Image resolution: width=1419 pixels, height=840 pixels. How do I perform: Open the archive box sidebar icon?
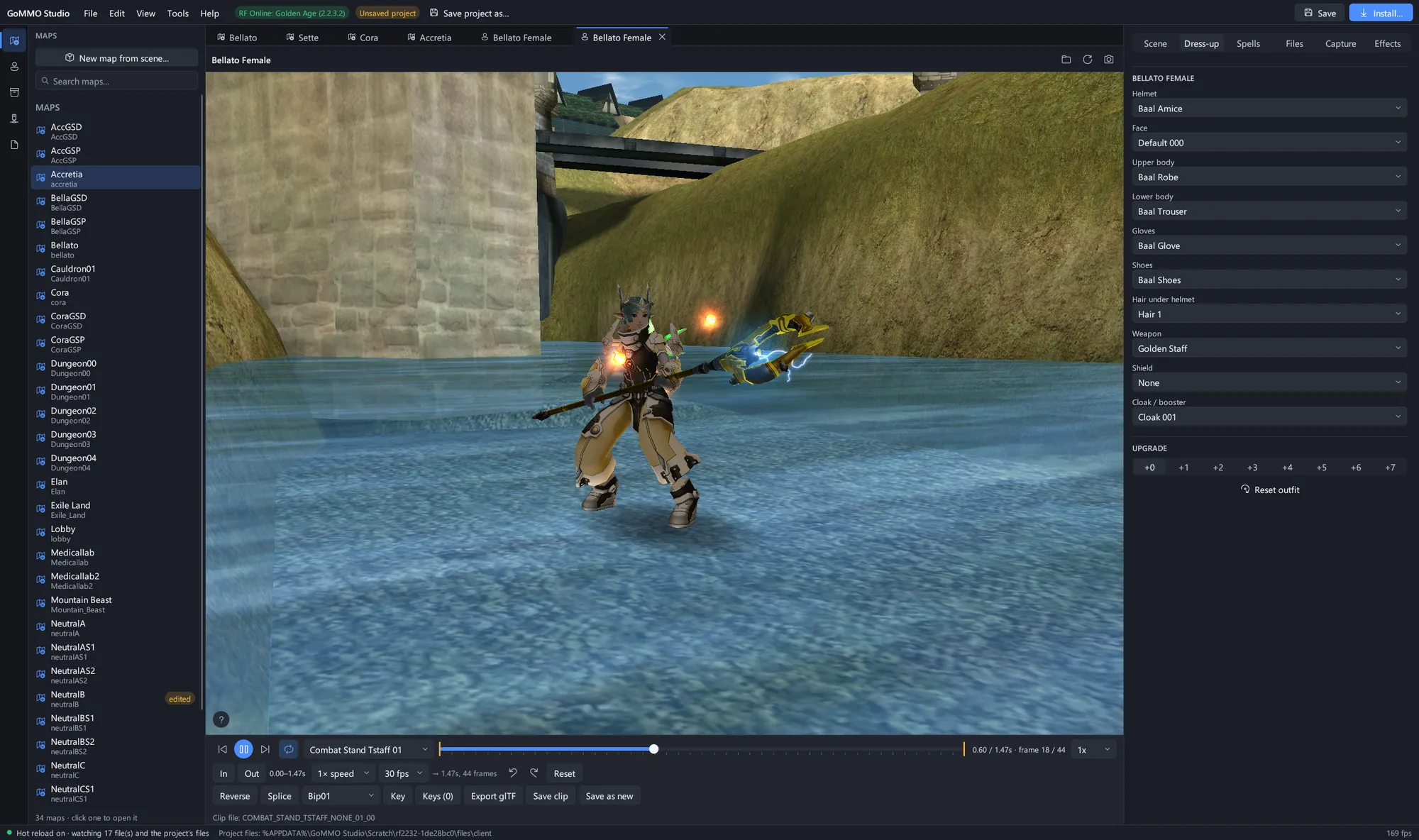pos(14,92)
